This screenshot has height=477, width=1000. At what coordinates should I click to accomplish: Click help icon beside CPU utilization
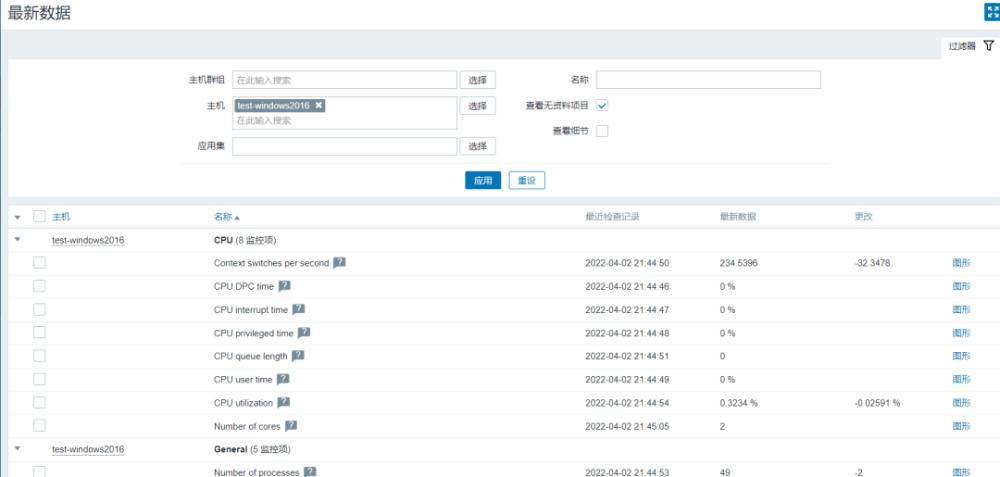pyautogui.click(x=283, y=402)
